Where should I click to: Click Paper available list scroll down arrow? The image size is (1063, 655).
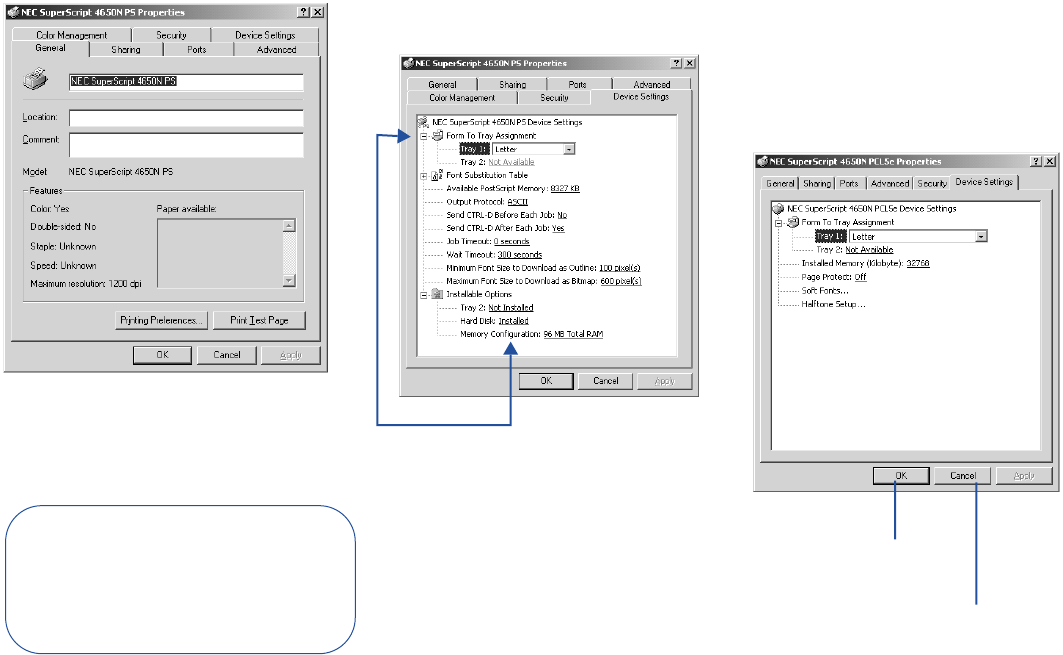(x=289, y=280)
